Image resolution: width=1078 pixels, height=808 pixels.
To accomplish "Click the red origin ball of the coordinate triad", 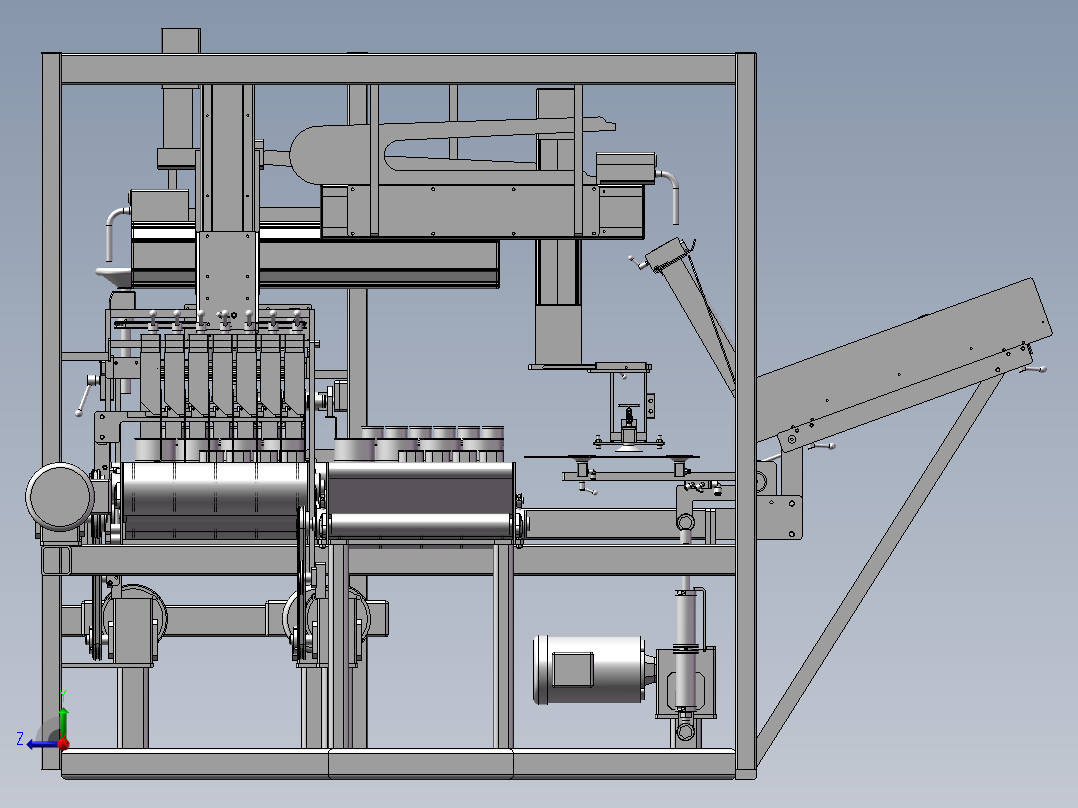I will (63, 743).
